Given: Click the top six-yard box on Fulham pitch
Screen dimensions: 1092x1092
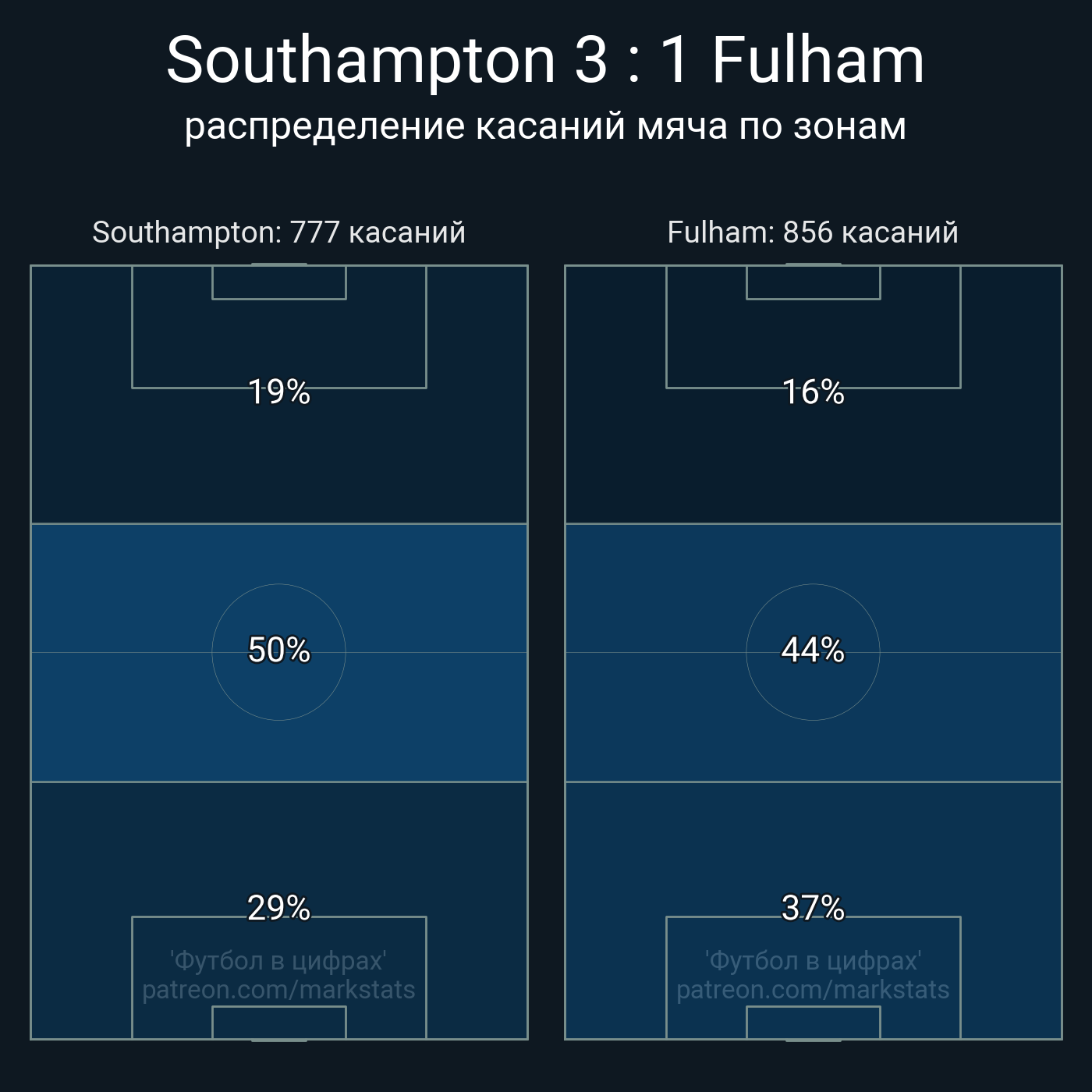Looking at the screenshot, I should pyautogui.click(x=813, y=282).
